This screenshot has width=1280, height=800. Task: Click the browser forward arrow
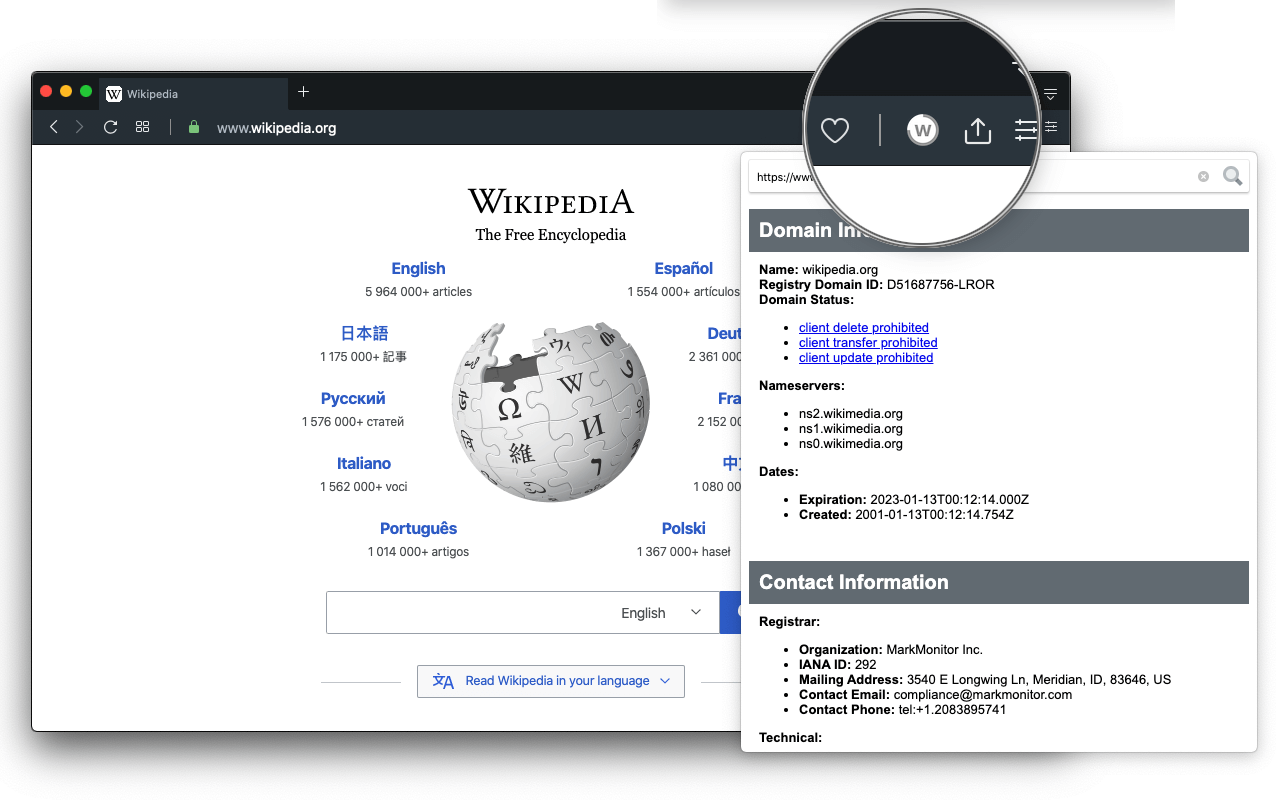(80, 127)
